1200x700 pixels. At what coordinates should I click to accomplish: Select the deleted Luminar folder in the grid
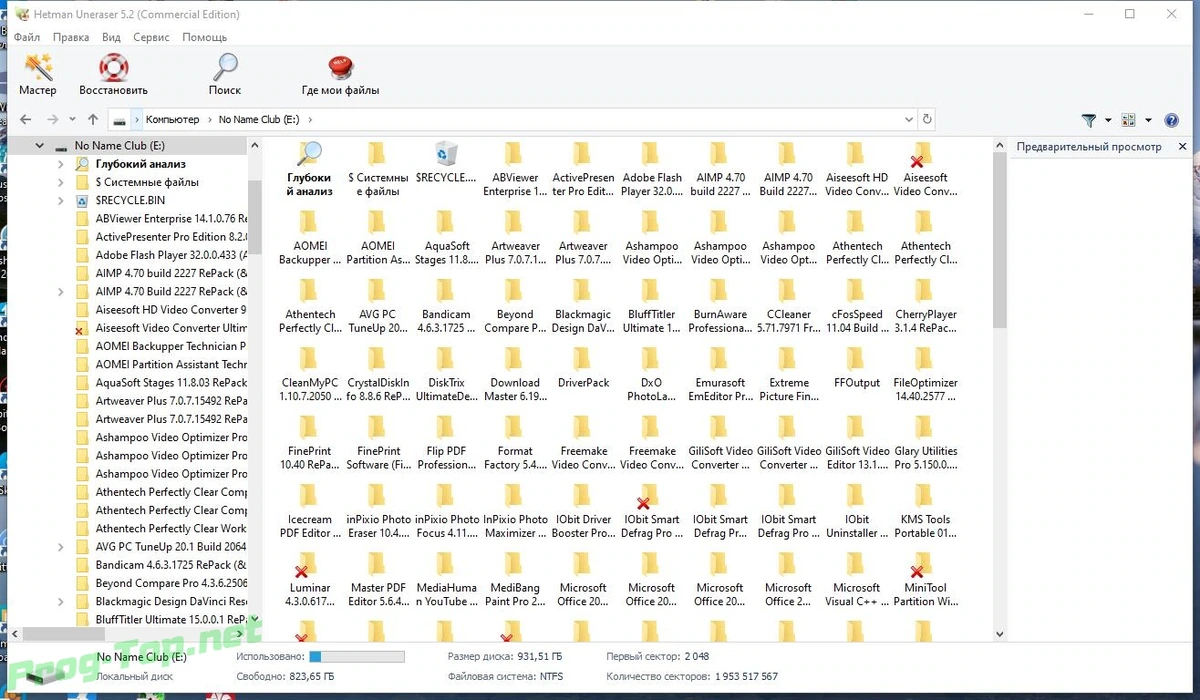309,580
